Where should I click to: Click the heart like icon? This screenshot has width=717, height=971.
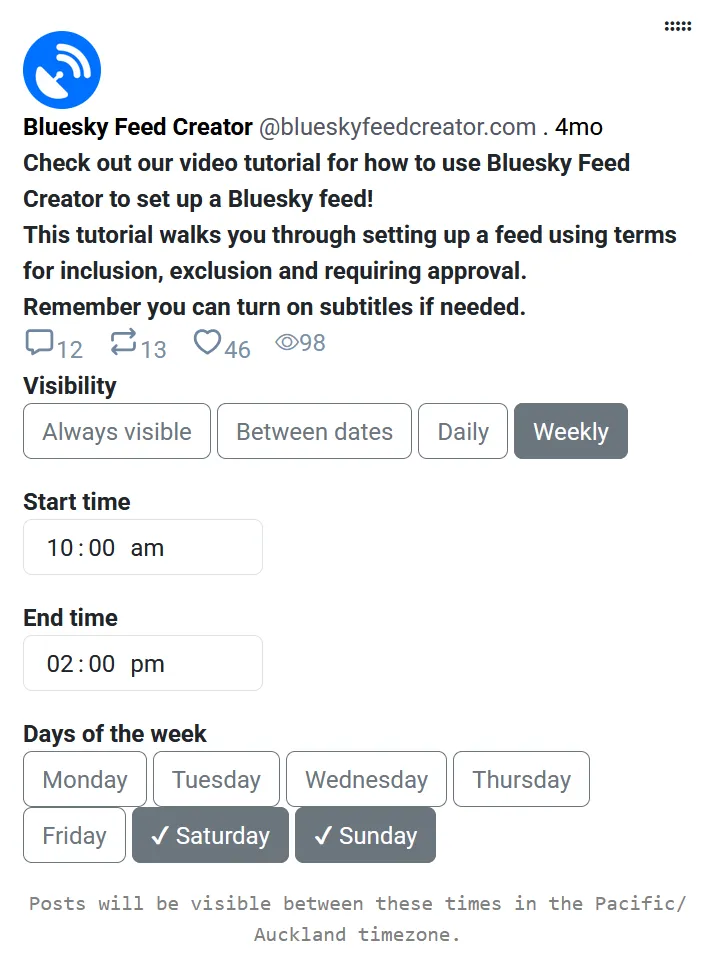click(x=207, y=343)
